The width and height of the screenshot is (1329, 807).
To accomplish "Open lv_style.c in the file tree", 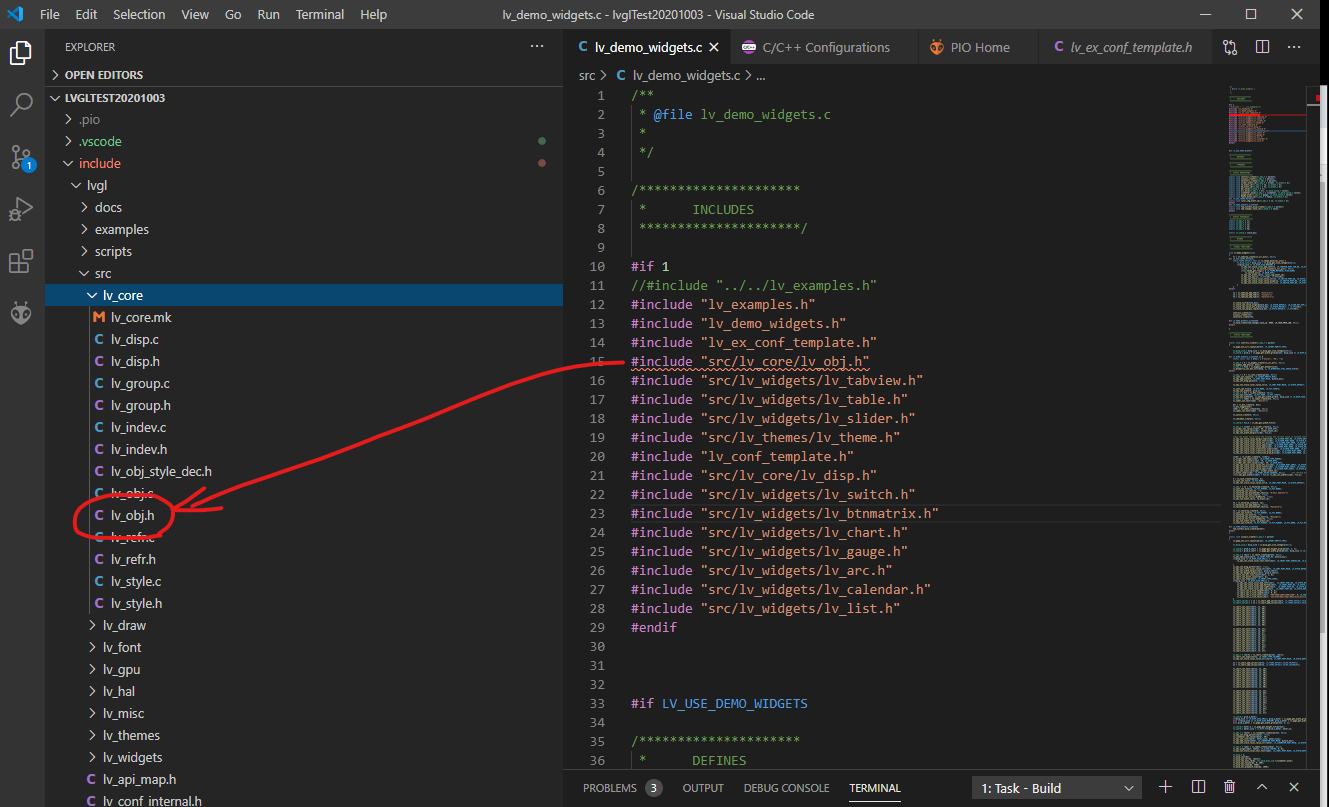I will click(x=304, y=581).
